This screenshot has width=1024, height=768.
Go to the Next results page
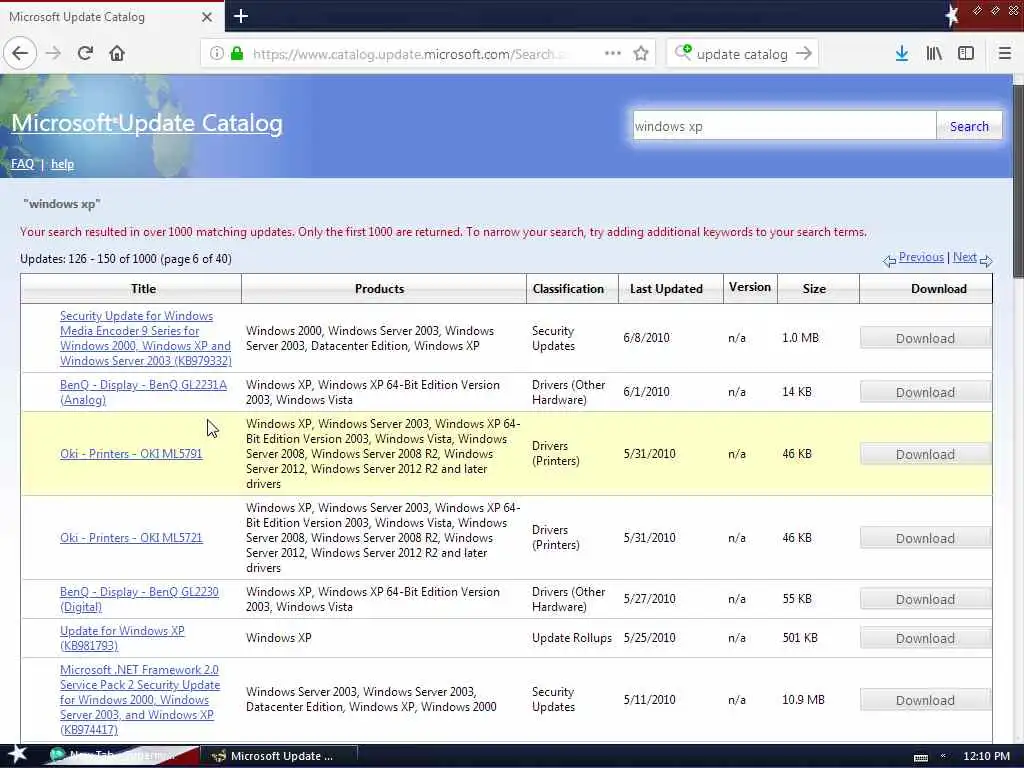[965, 257]
